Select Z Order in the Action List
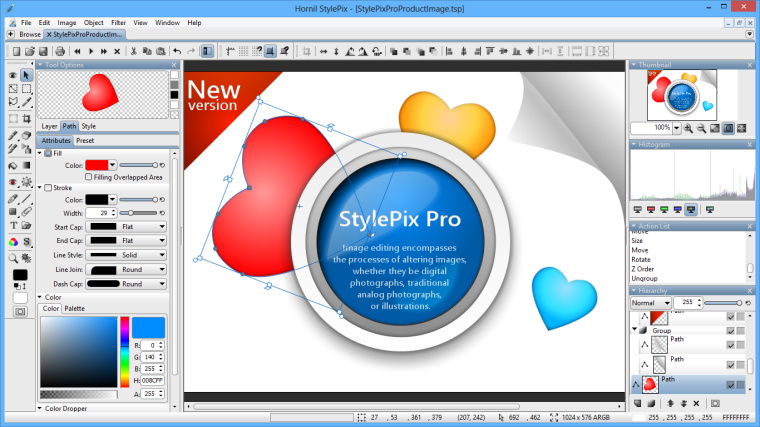Screen dimensions: 760x427 pyautogui.click(x=643, y=269)
